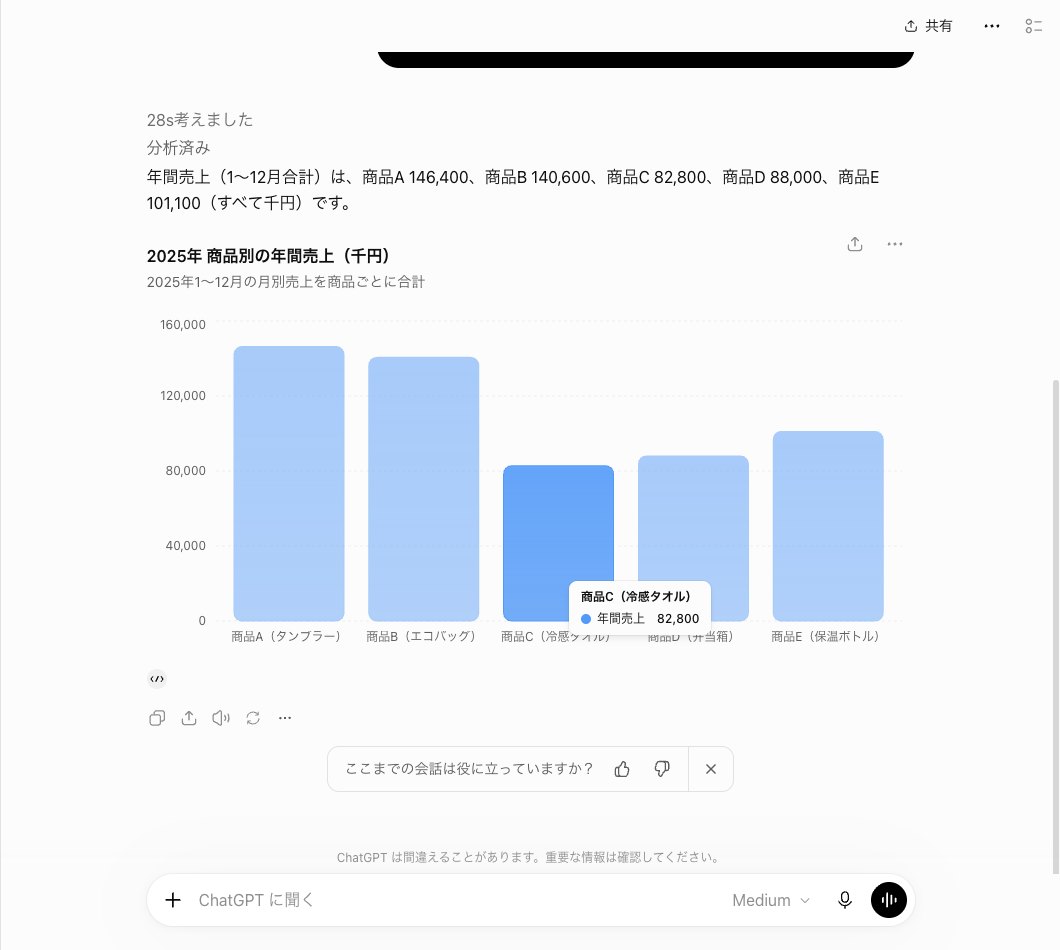Share the response below the chart
1060x950 pixels.
coord(189,718)
